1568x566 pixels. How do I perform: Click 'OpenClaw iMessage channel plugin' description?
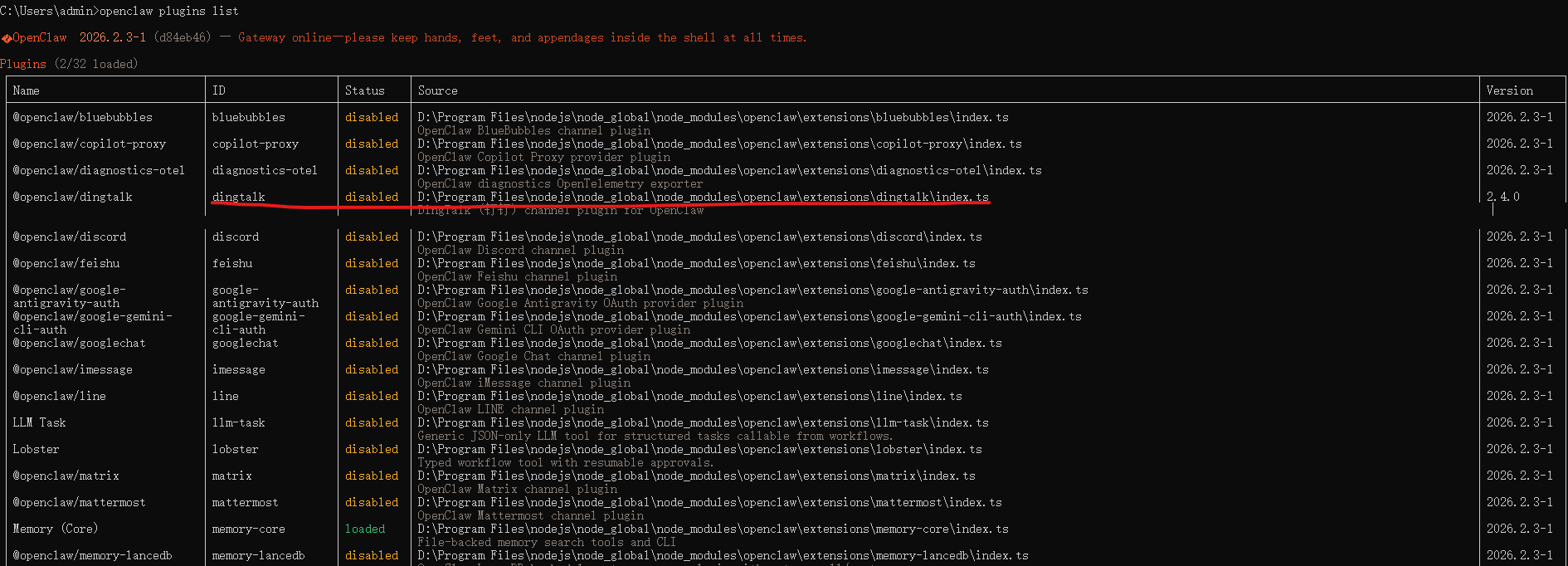coord(524,383)
